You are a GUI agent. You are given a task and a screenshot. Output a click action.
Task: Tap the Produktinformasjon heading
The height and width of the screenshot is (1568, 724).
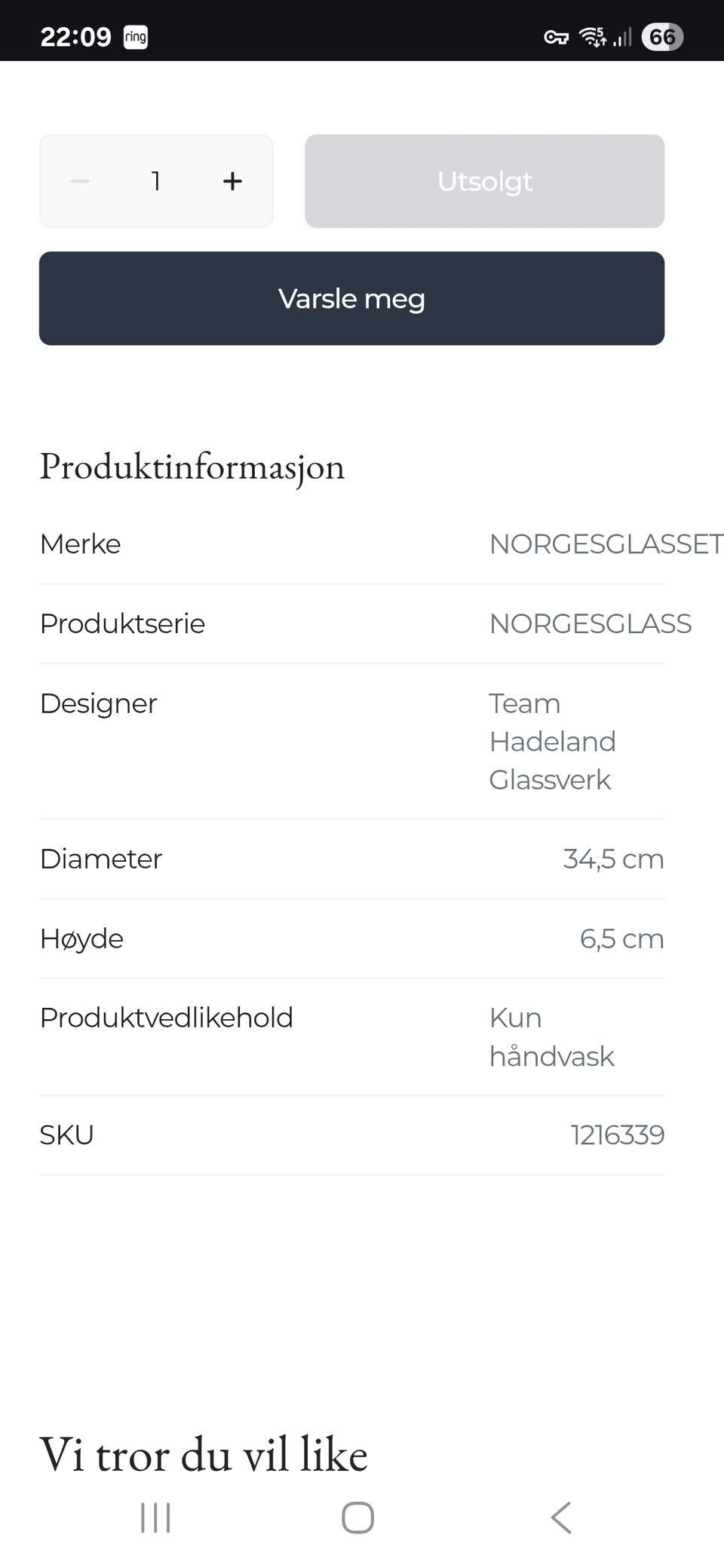[192, 466]
